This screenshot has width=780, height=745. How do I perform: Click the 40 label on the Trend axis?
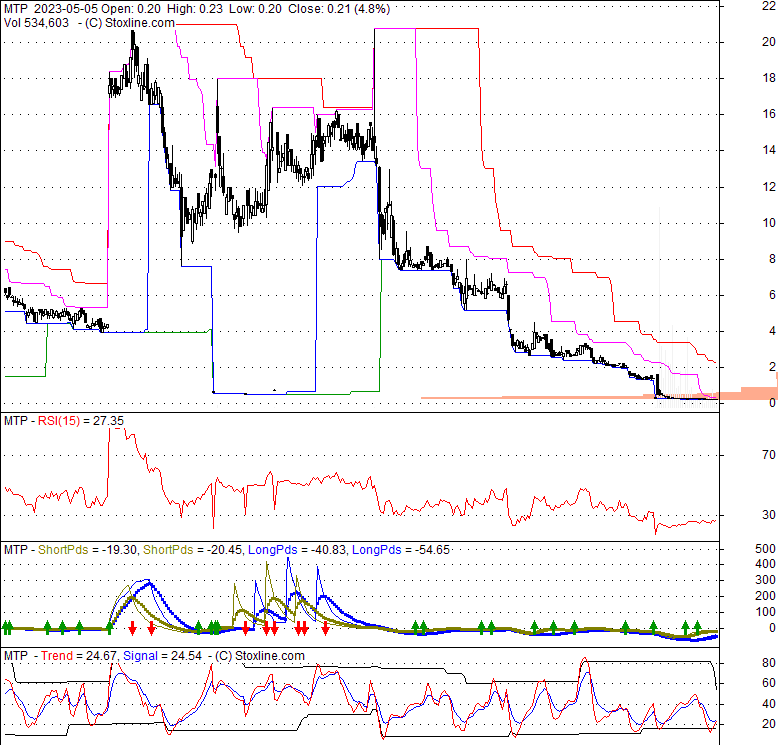(x=768, y=704)
